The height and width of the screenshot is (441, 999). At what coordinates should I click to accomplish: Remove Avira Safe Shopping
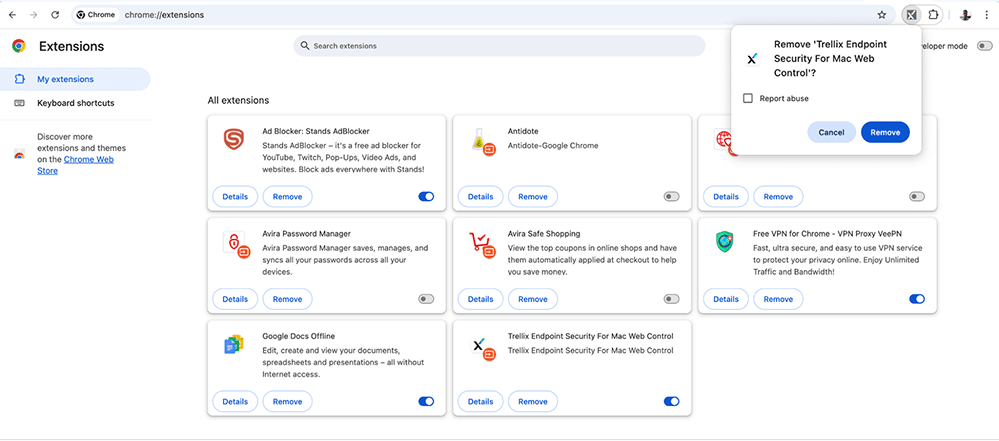533,299
